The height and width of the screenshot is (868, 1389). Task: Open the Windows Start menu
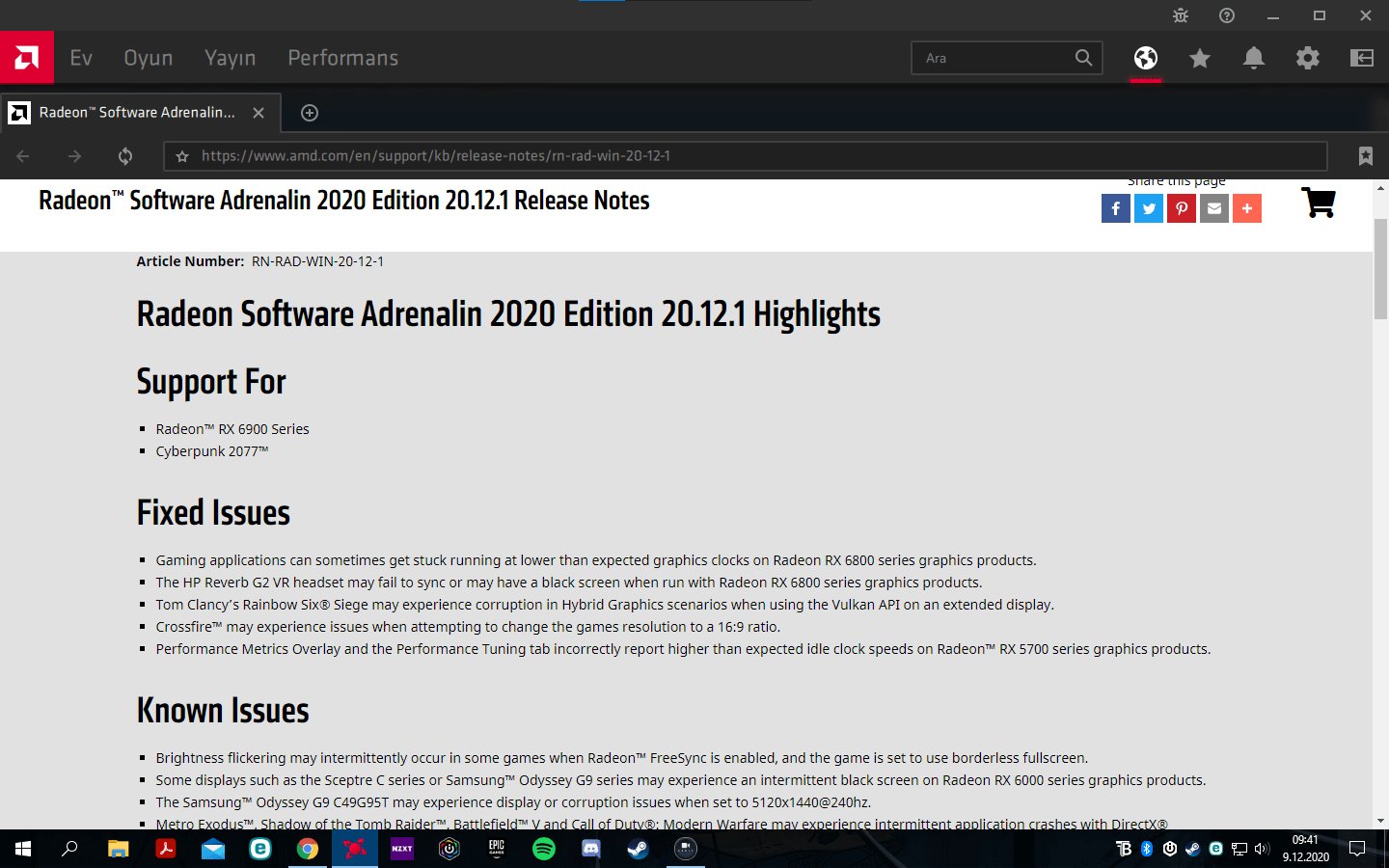(x=23, y=849)
